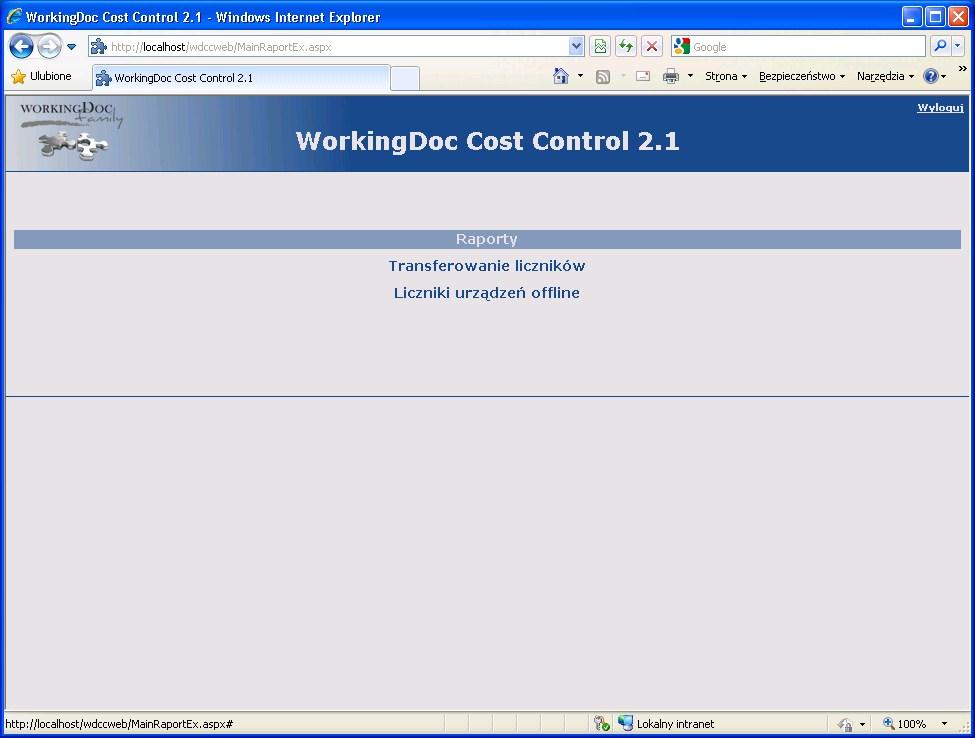The image size is (975, 738).
Task: Open Ulubione favorites star button
Action: point(42,76)
